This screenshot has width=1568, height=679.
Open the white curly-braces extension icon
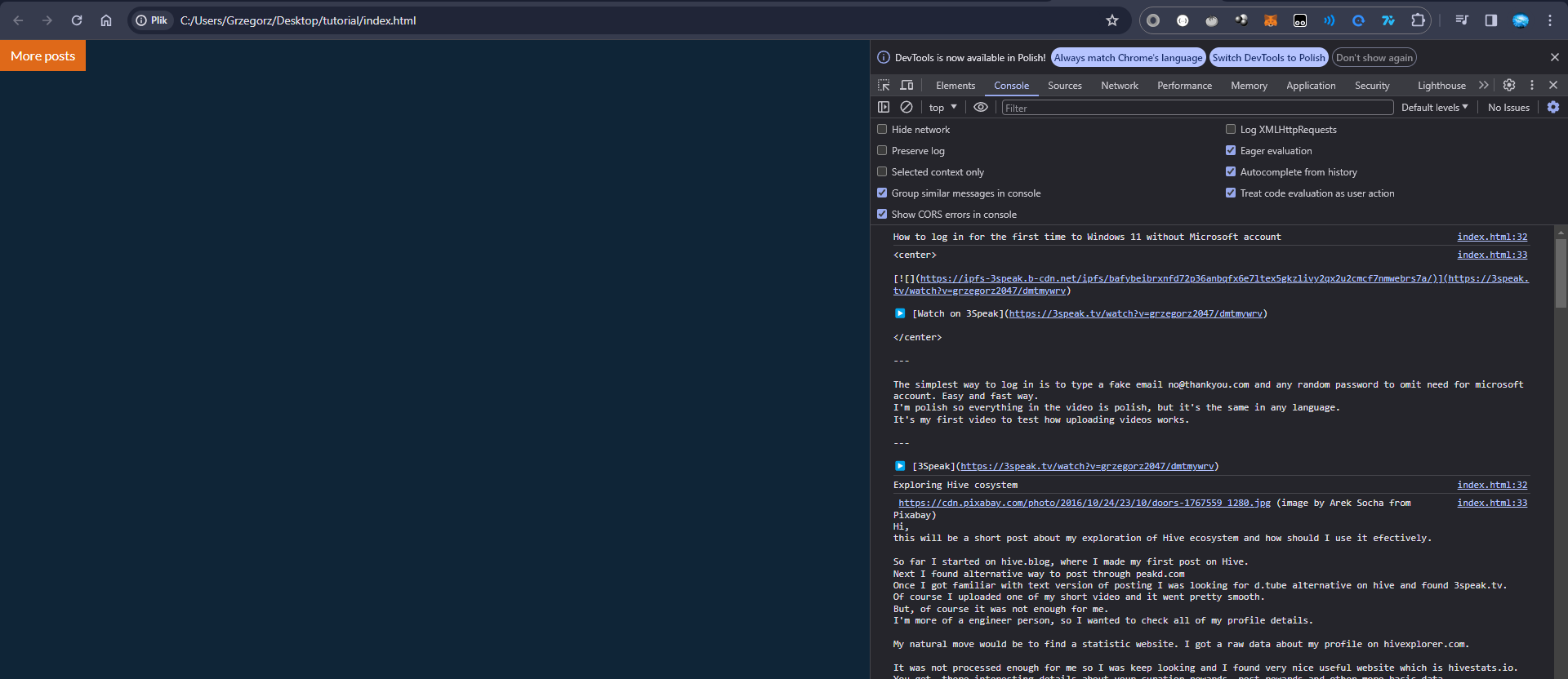[1183, 20]
